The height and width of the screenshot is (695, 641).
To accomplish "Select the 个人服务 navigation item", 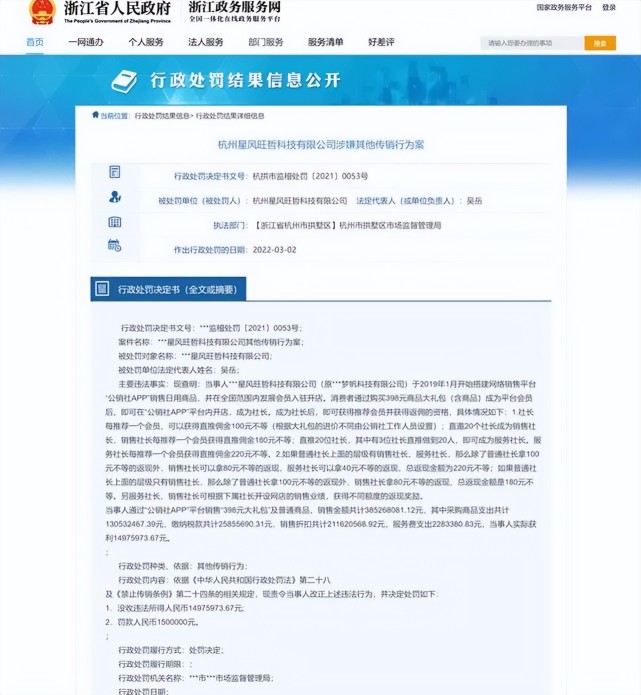I will pyautogui.click(x=146, y=42).
